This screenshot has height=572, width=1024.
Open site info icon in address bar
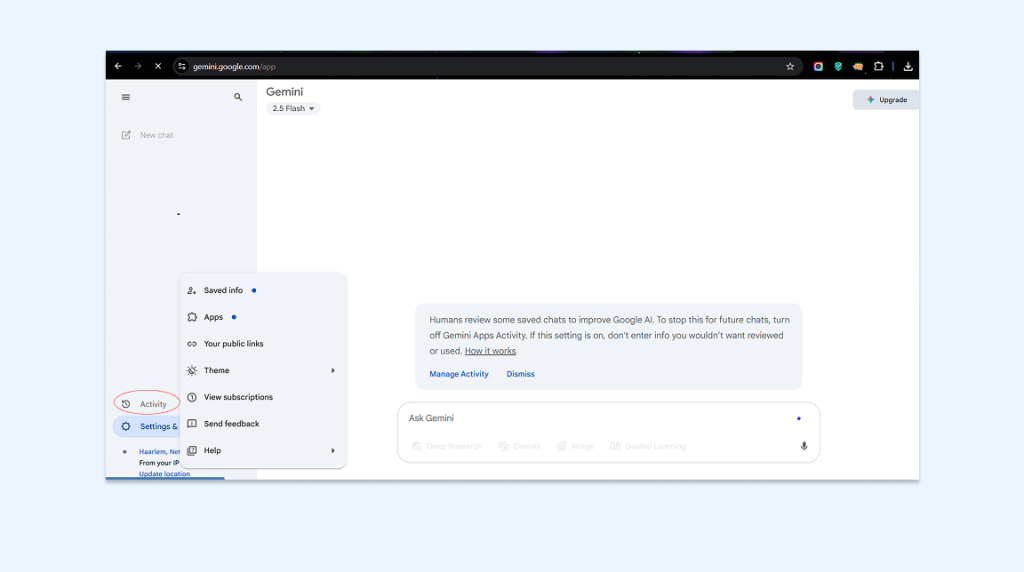click(x=182, y=66)
